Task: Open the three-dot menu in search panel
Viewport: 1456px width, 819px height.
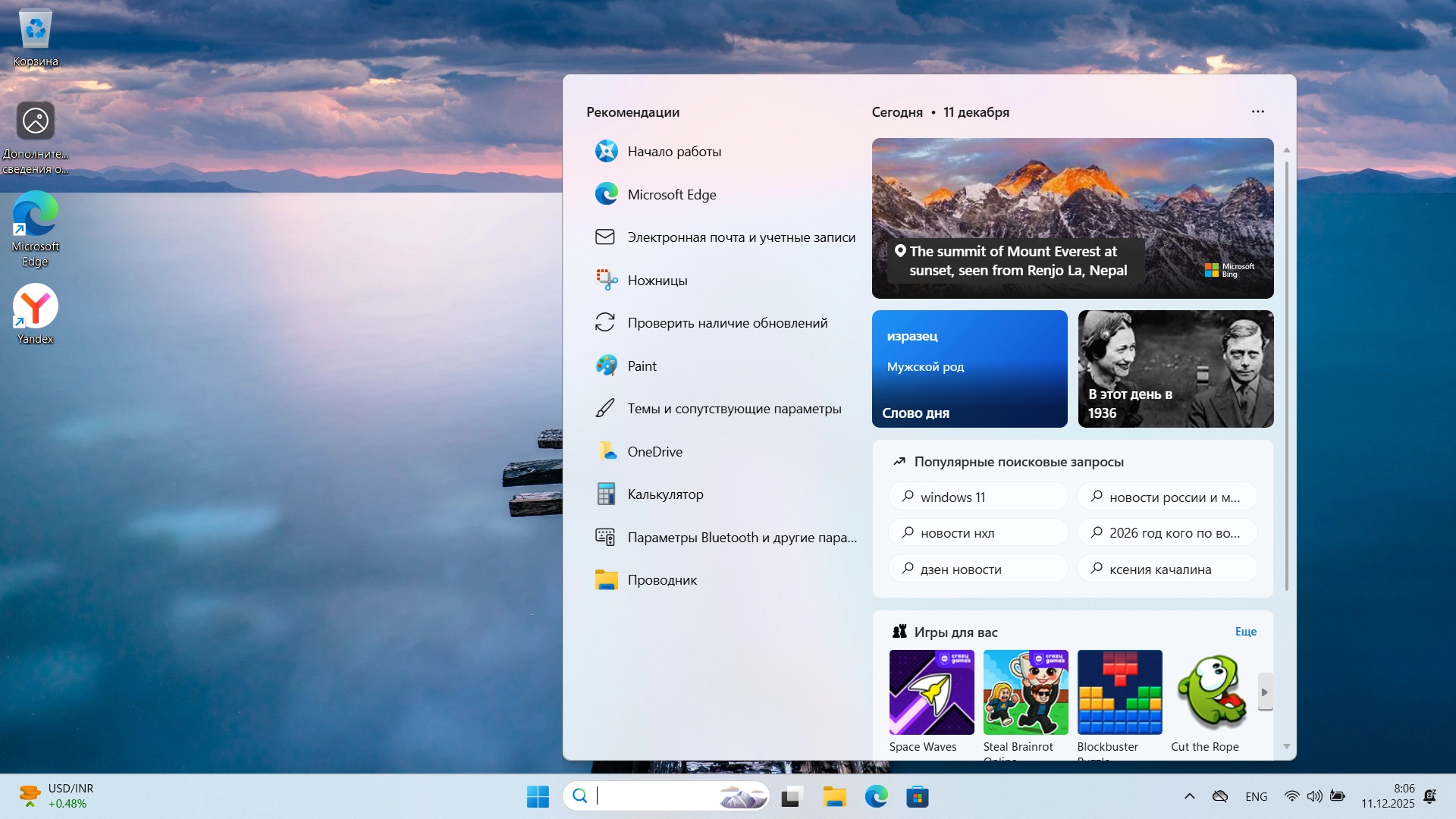Action: pyautogui.click(x=1257, y=111)
